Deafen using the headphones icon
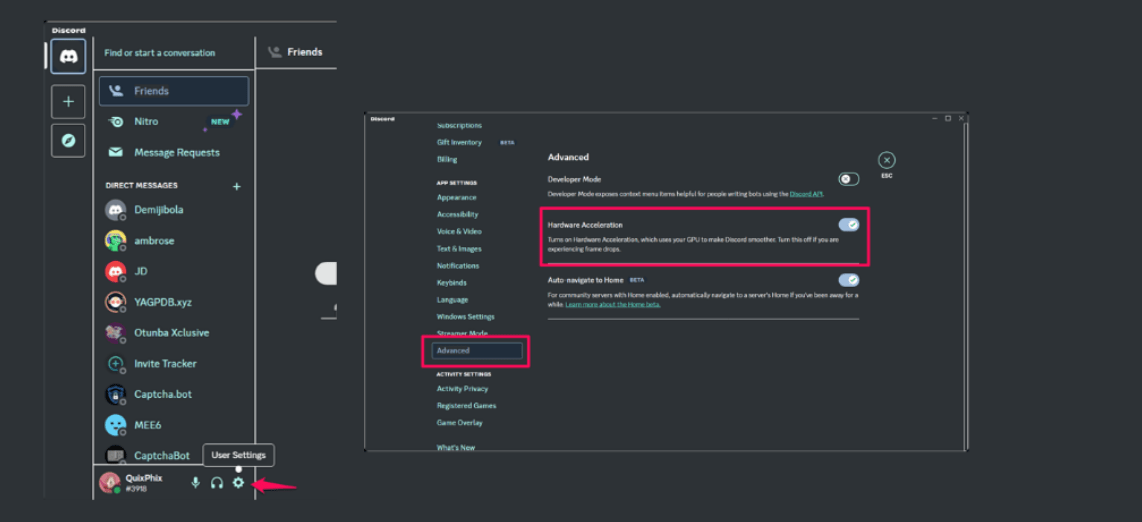 pyautogui.click(x=217, y=483)
